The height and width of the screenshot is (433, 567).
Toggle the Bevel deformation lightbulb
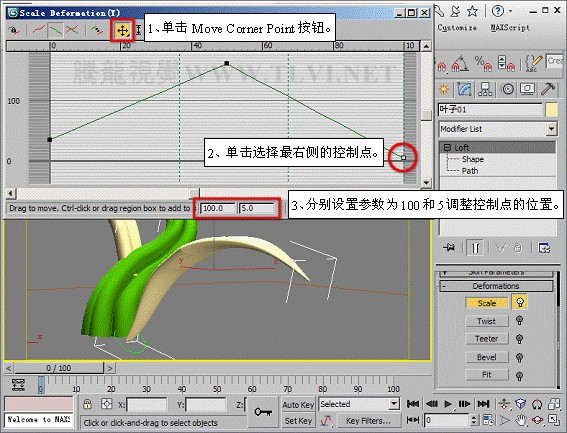coord(519,357)
